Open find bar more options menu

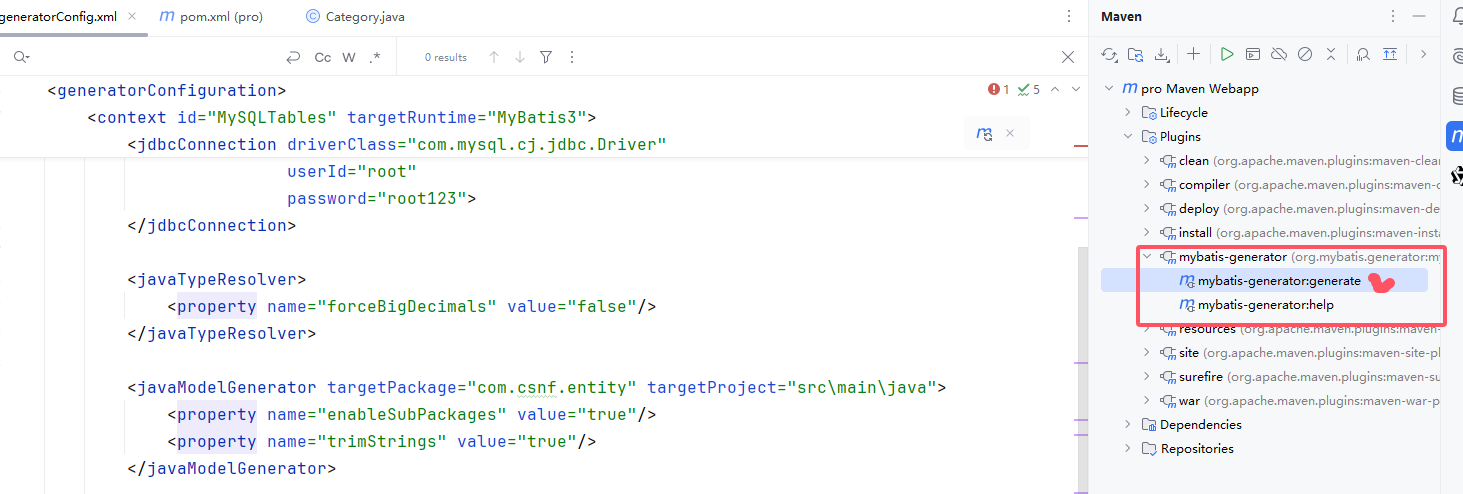coord(573,57)
